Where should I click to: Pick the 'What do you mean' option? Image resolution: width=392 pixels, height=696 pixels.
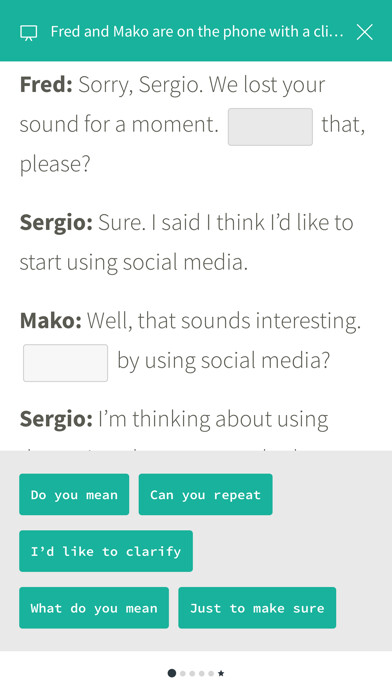(94, 608)
